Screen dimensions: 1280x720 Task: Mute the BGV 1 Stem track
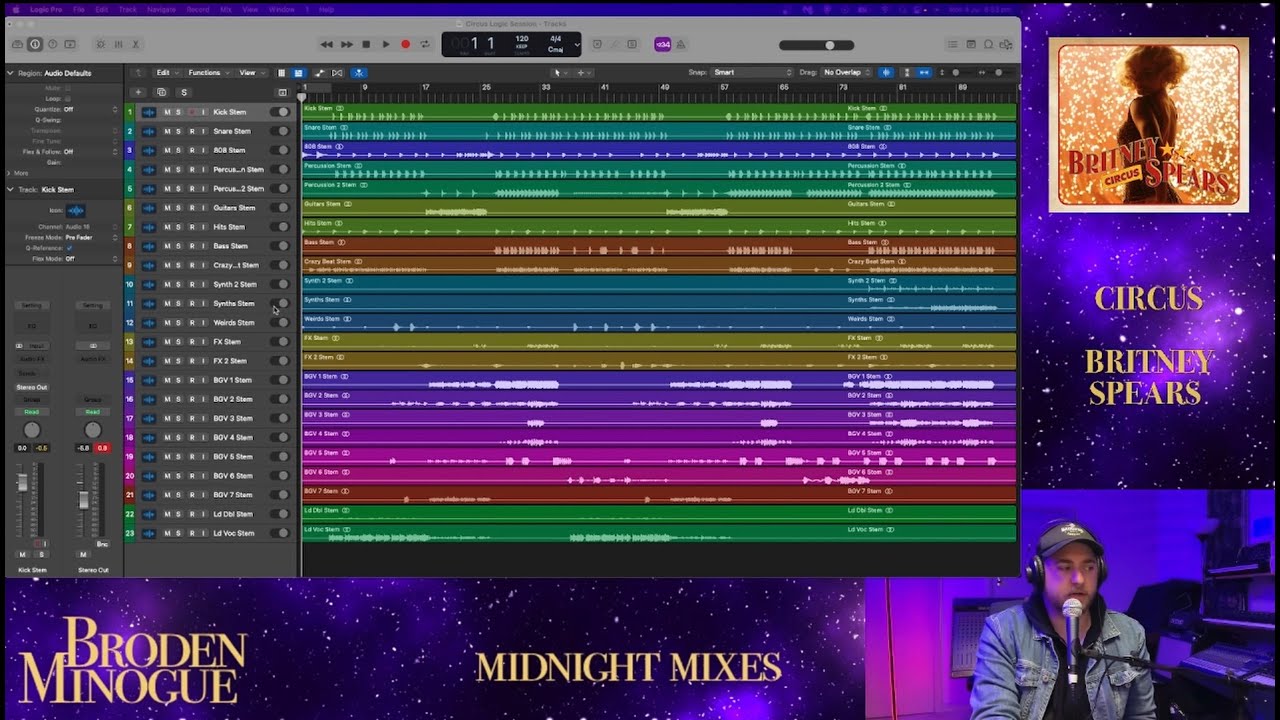(x=167, y=380)
